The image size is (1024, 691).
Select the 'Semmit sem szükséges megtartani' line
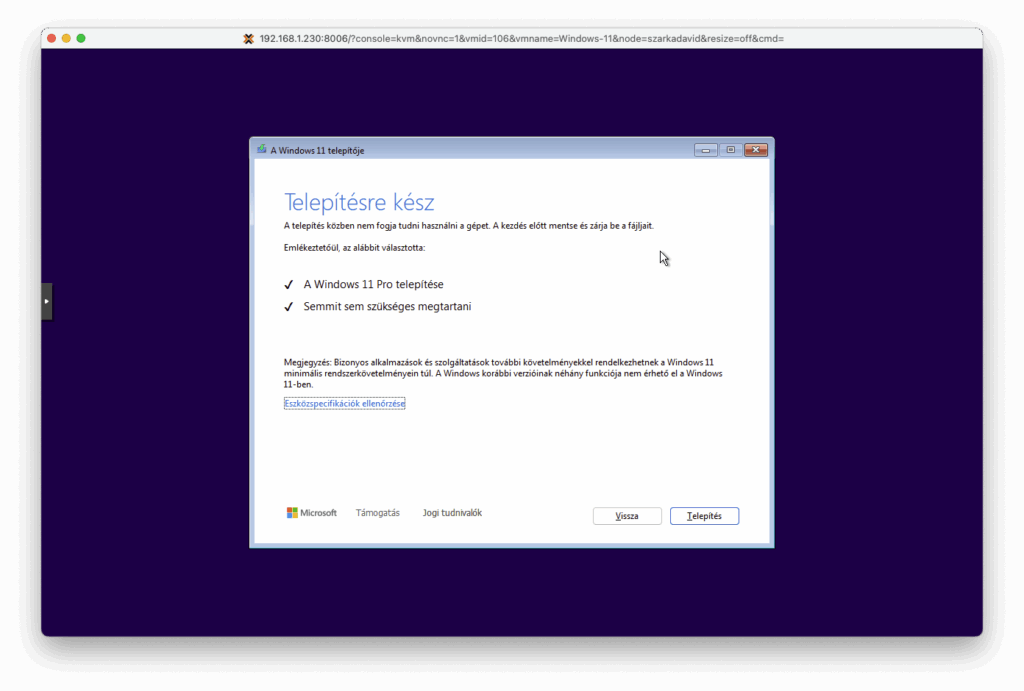[x=387, y=306]
